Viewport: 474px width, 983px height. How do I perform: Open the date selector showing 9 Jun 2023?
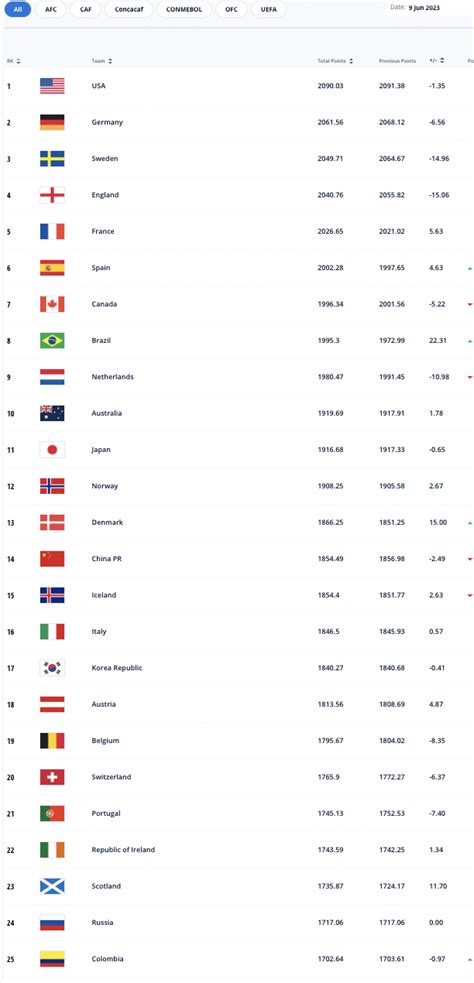pos(424,7)
